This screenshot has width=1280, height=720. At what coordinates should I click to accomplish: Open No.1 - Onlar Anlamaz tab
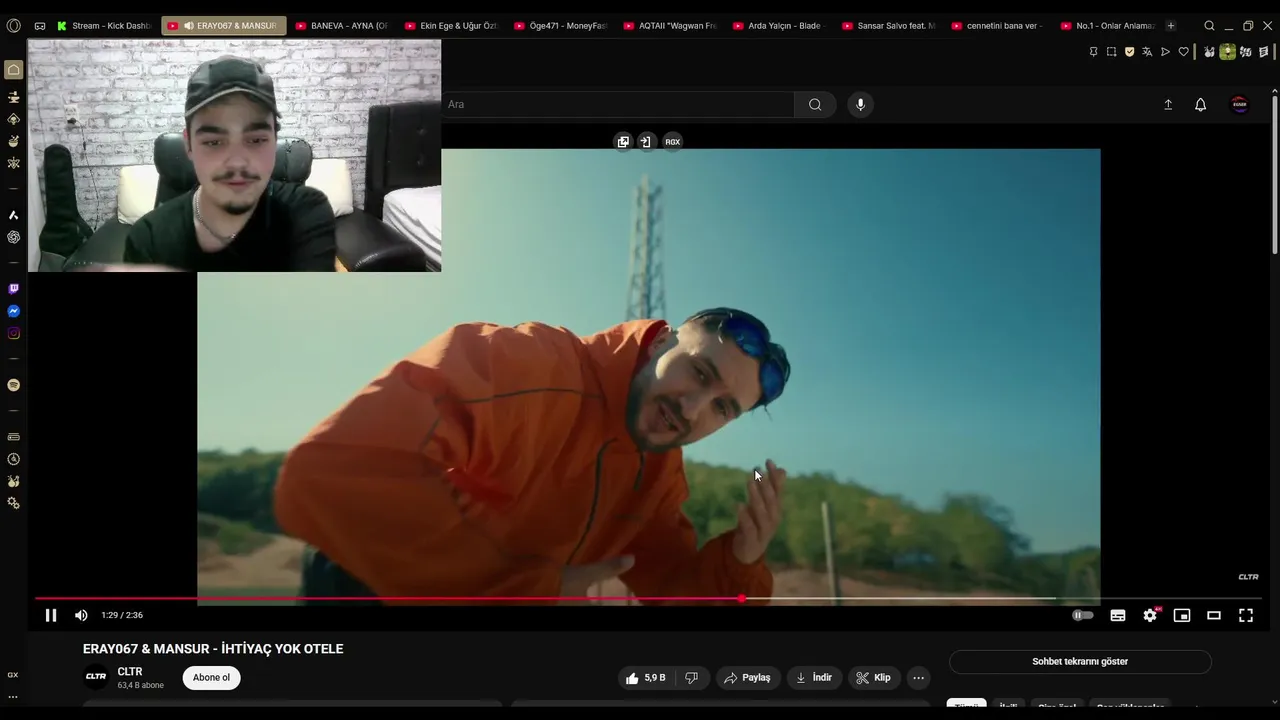point(1108,26)
